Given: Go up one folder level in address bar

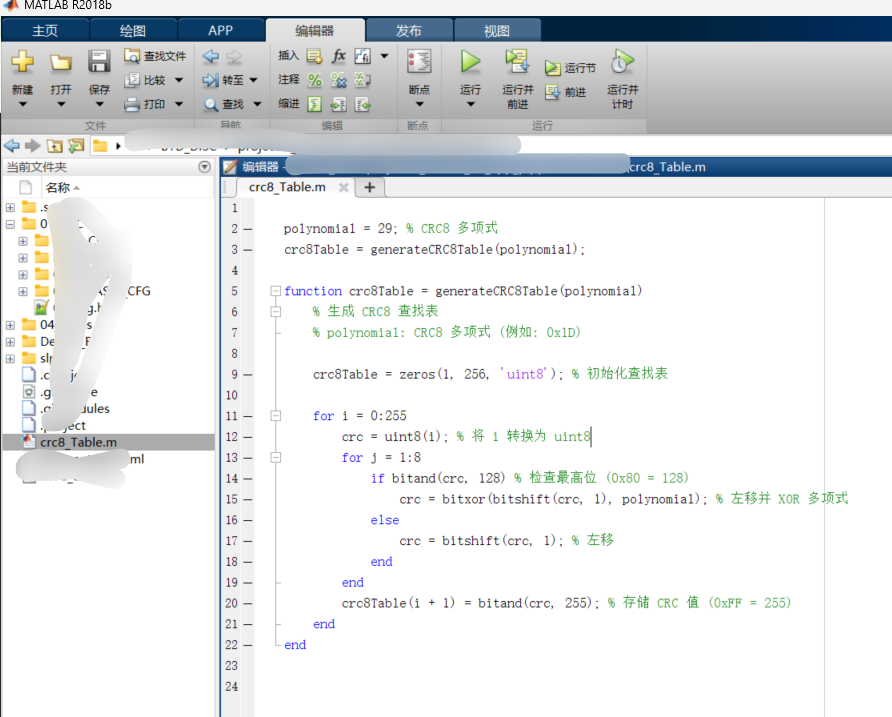Looking at the screenshot, I should [x=55, y=146].
